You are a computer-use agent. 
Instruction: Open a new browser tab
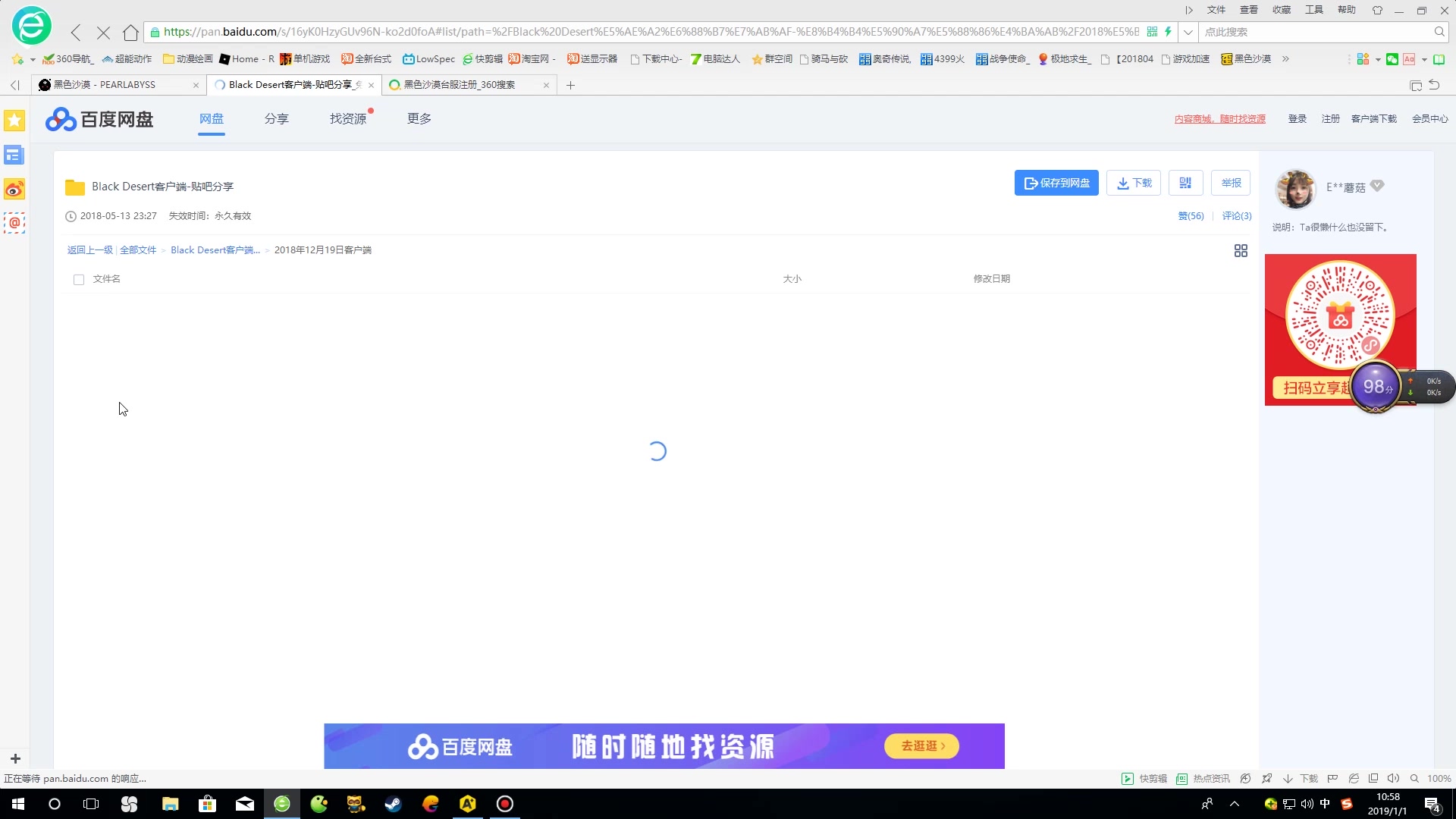[x=570, y=85]
